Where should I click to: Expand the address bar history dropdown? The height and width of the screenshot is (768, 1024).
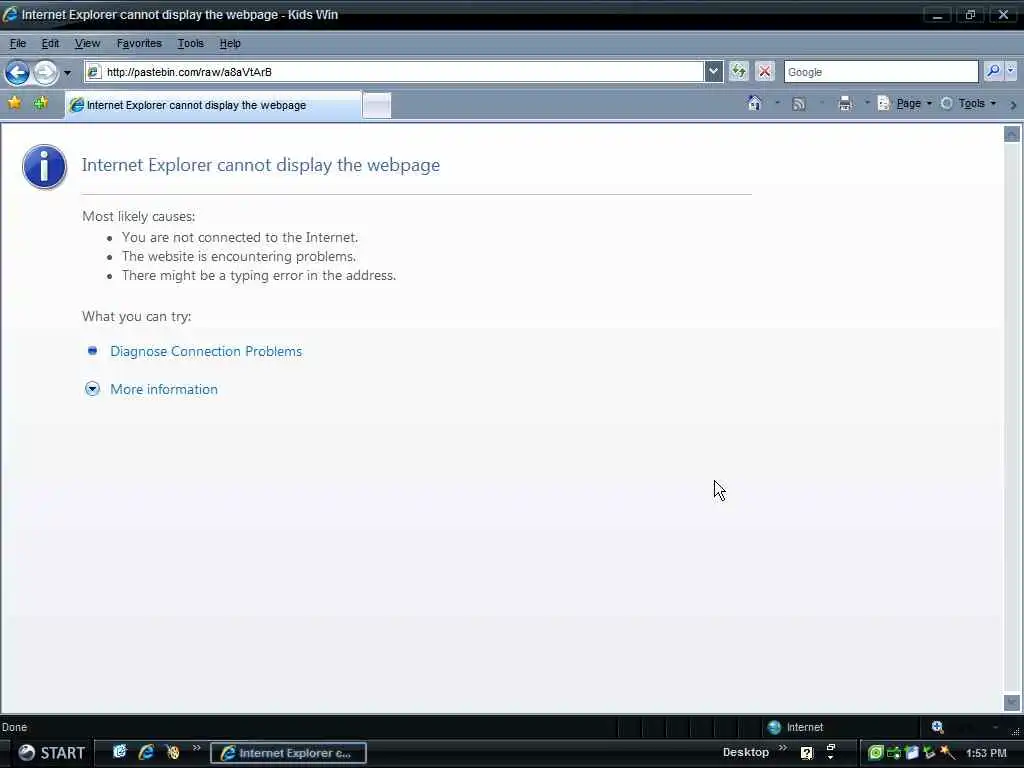click(x=713, y=72)
